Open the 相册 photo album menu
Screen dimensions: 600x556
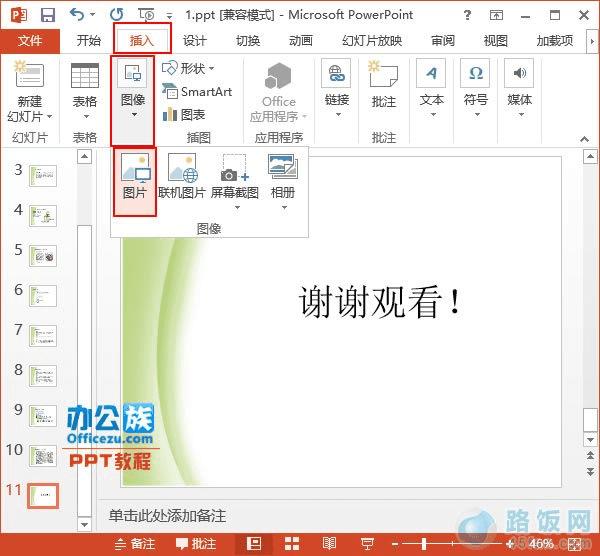[283, 181]
